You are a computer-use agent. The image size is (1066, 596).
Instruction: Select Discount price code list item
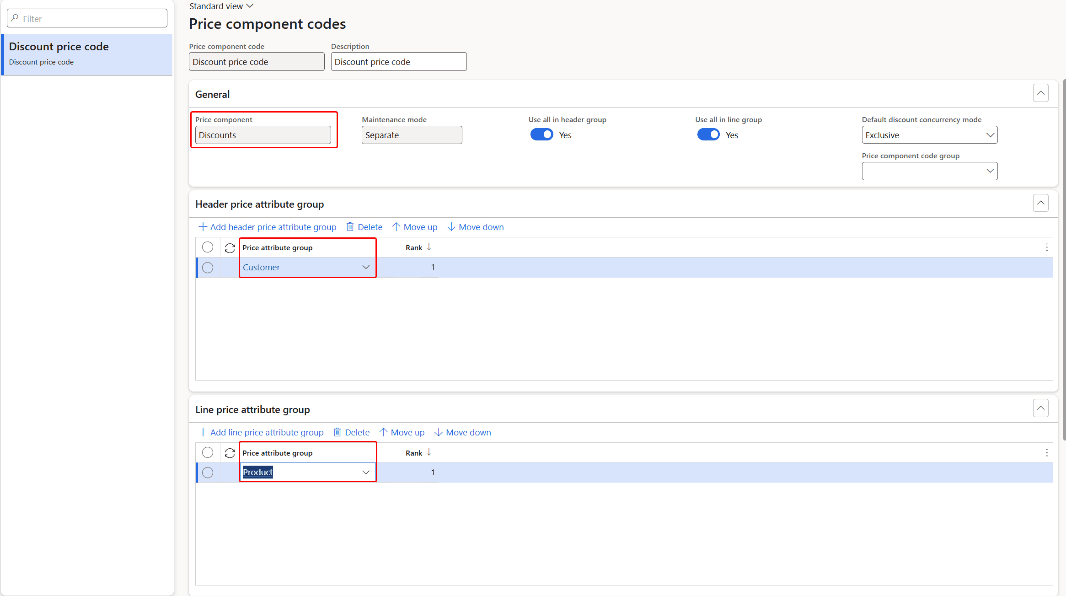[87, 54]
